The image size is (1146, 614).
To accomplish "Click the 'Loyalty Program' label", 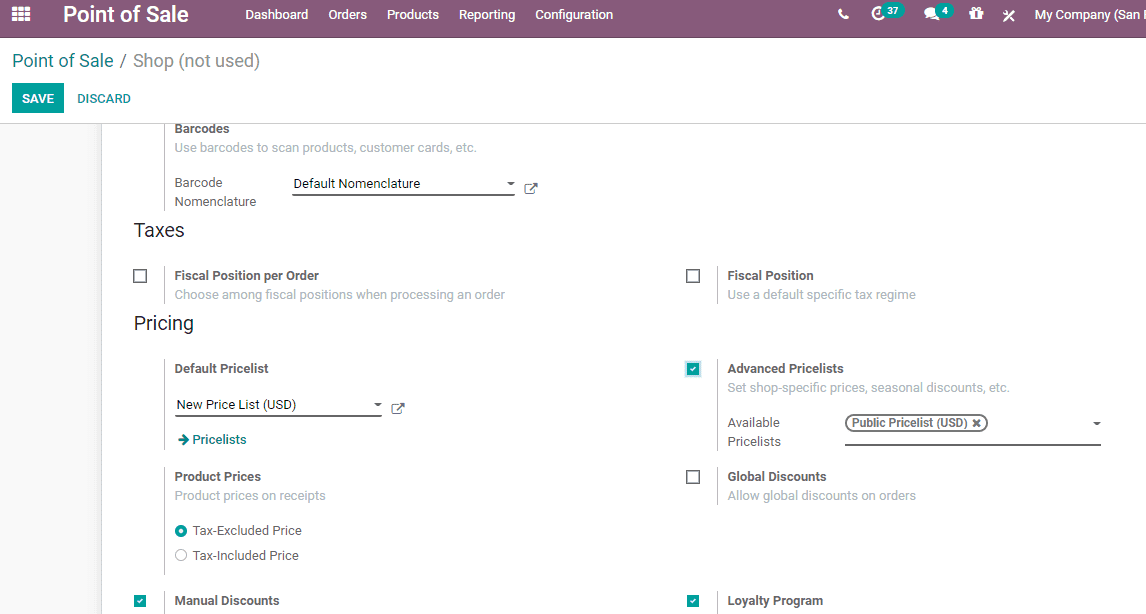I will tap(775, 601).
